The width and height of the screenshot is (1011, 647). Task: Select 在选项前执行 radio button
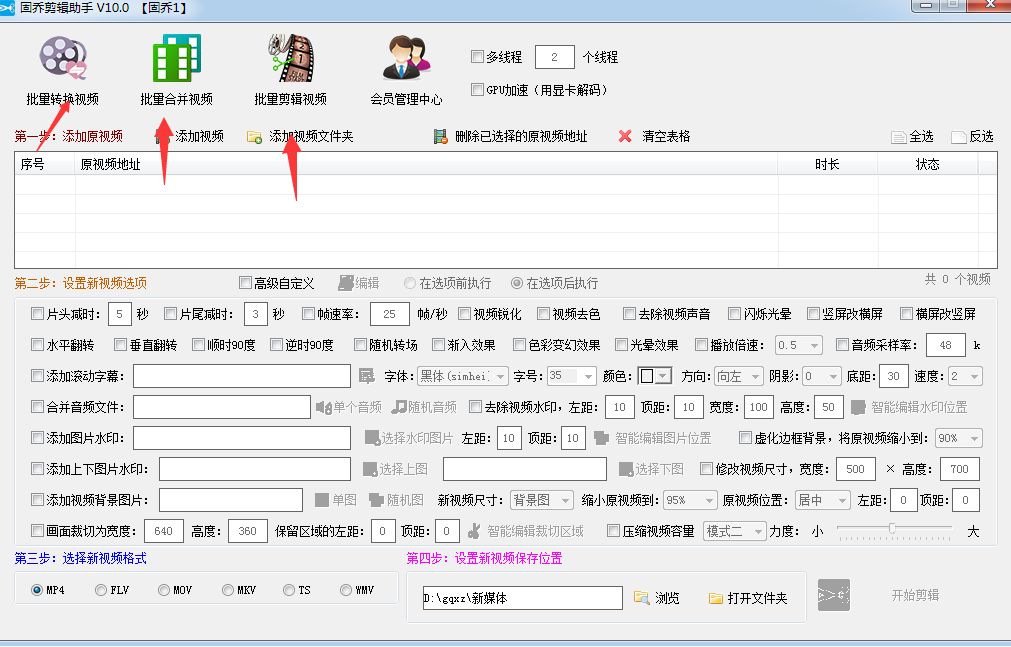[409, 283]
